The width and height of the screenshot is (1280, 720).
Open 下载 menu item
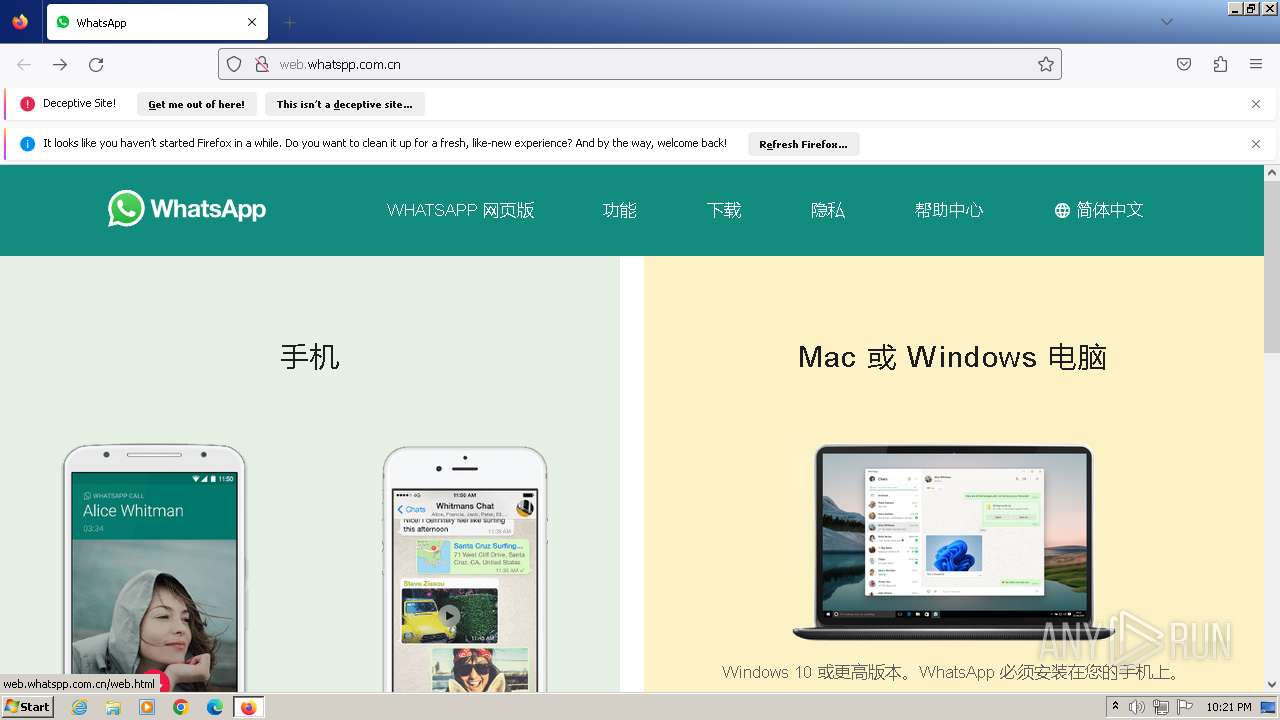(x=724, y=210)
